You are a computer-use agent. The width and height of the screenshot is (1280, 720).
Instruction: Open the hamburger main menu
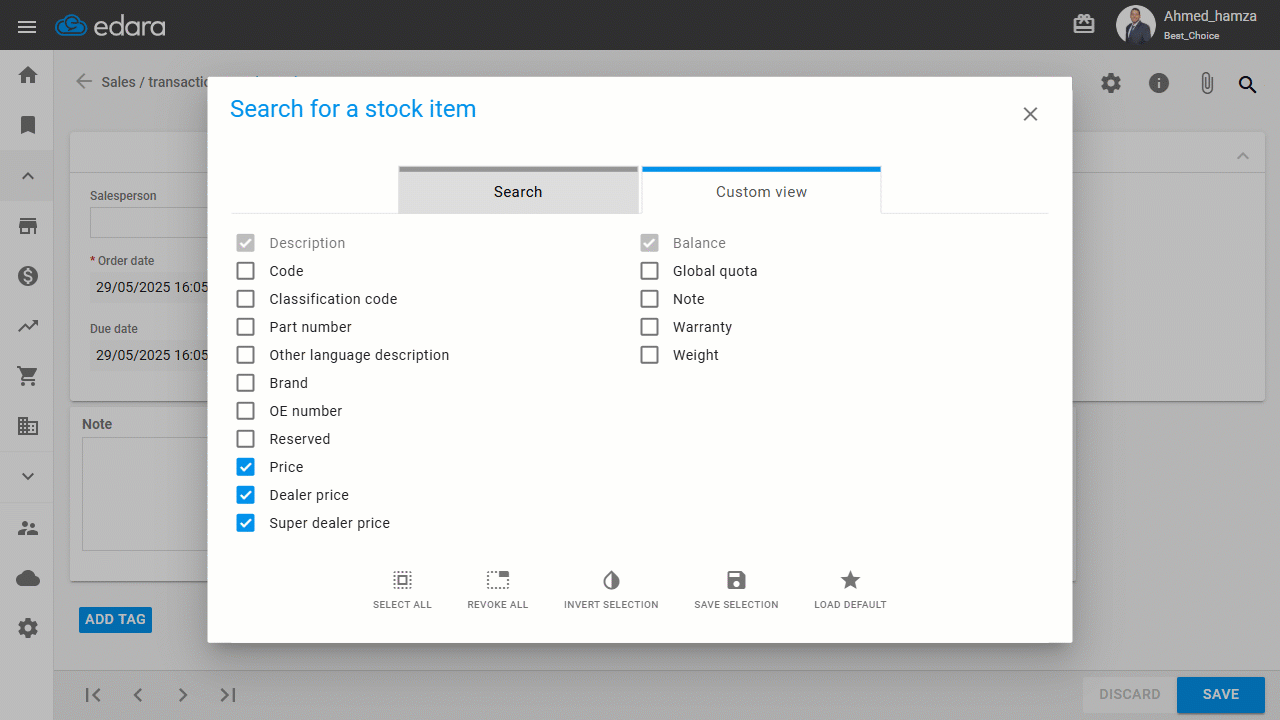point(27,26)
